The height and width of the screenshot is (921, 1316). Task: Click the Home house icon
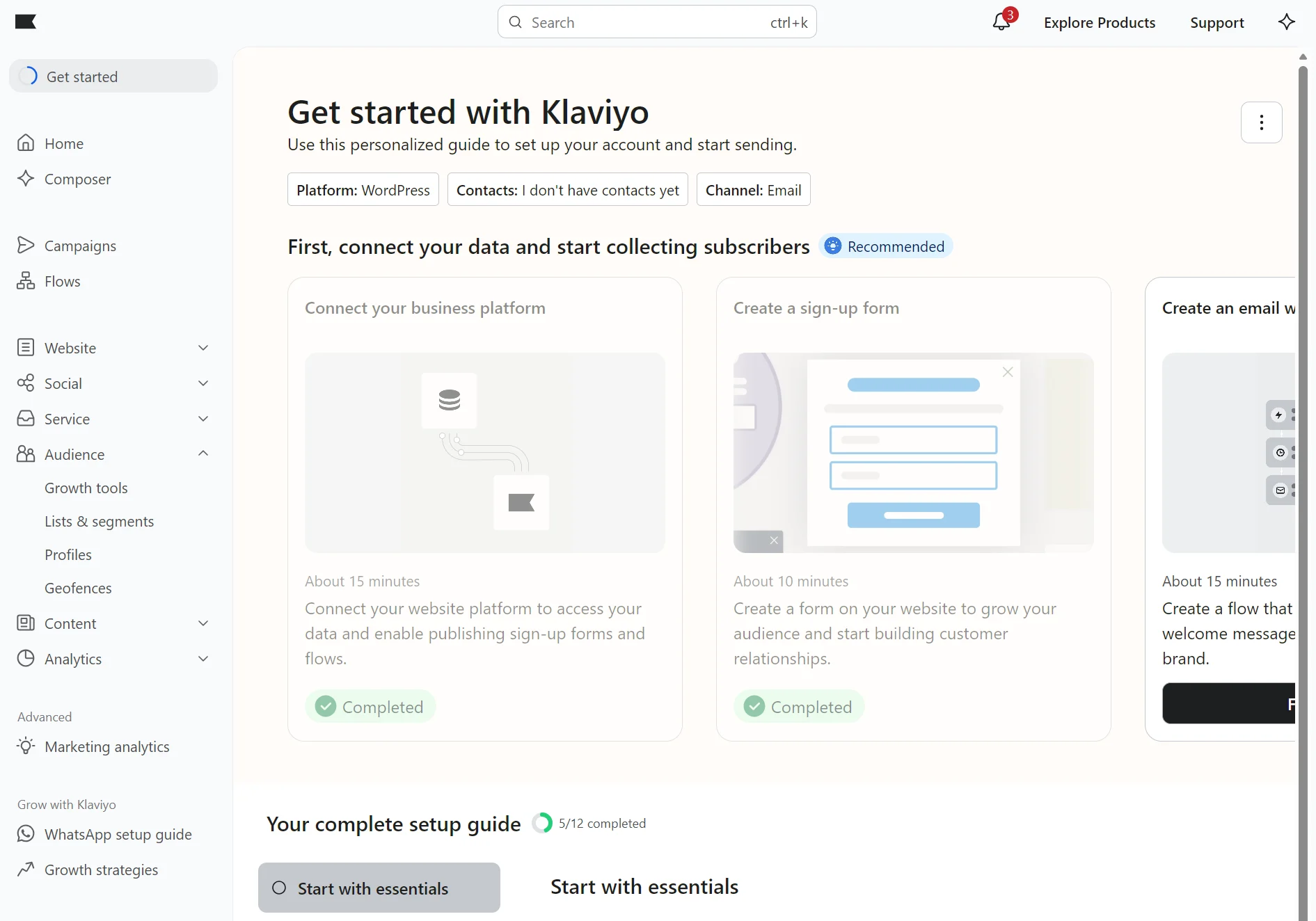(26, 143)
